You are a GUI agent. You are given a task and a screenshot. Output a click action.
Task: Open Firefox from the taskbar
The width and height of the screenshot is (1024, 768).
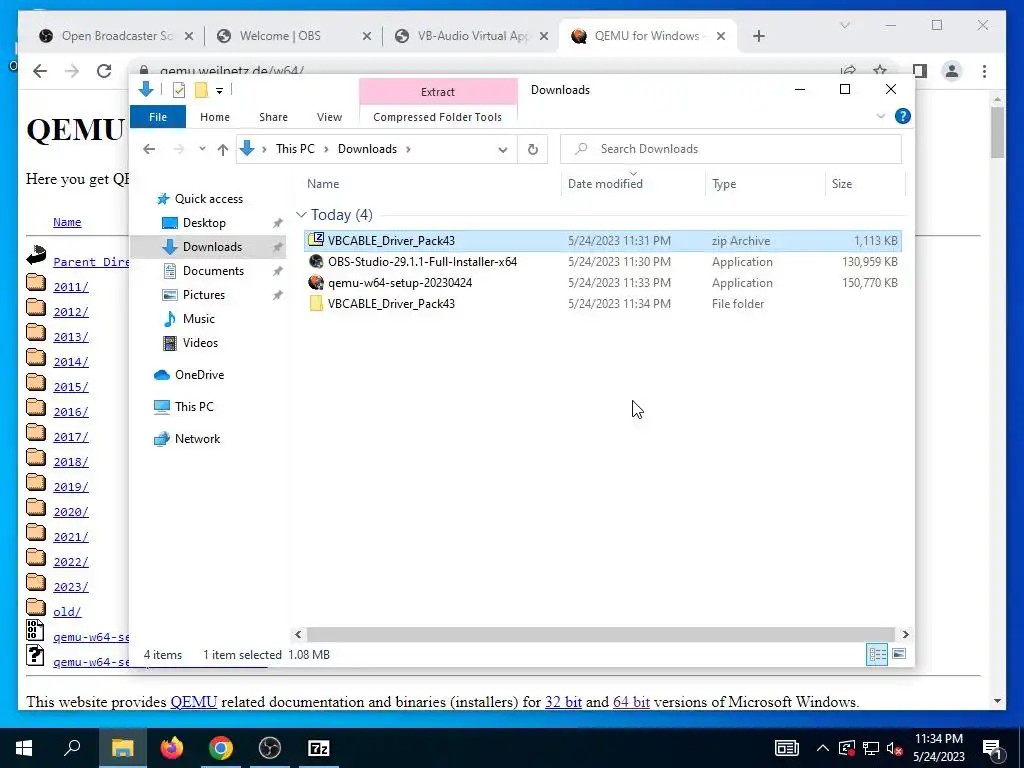click(172, 748)
